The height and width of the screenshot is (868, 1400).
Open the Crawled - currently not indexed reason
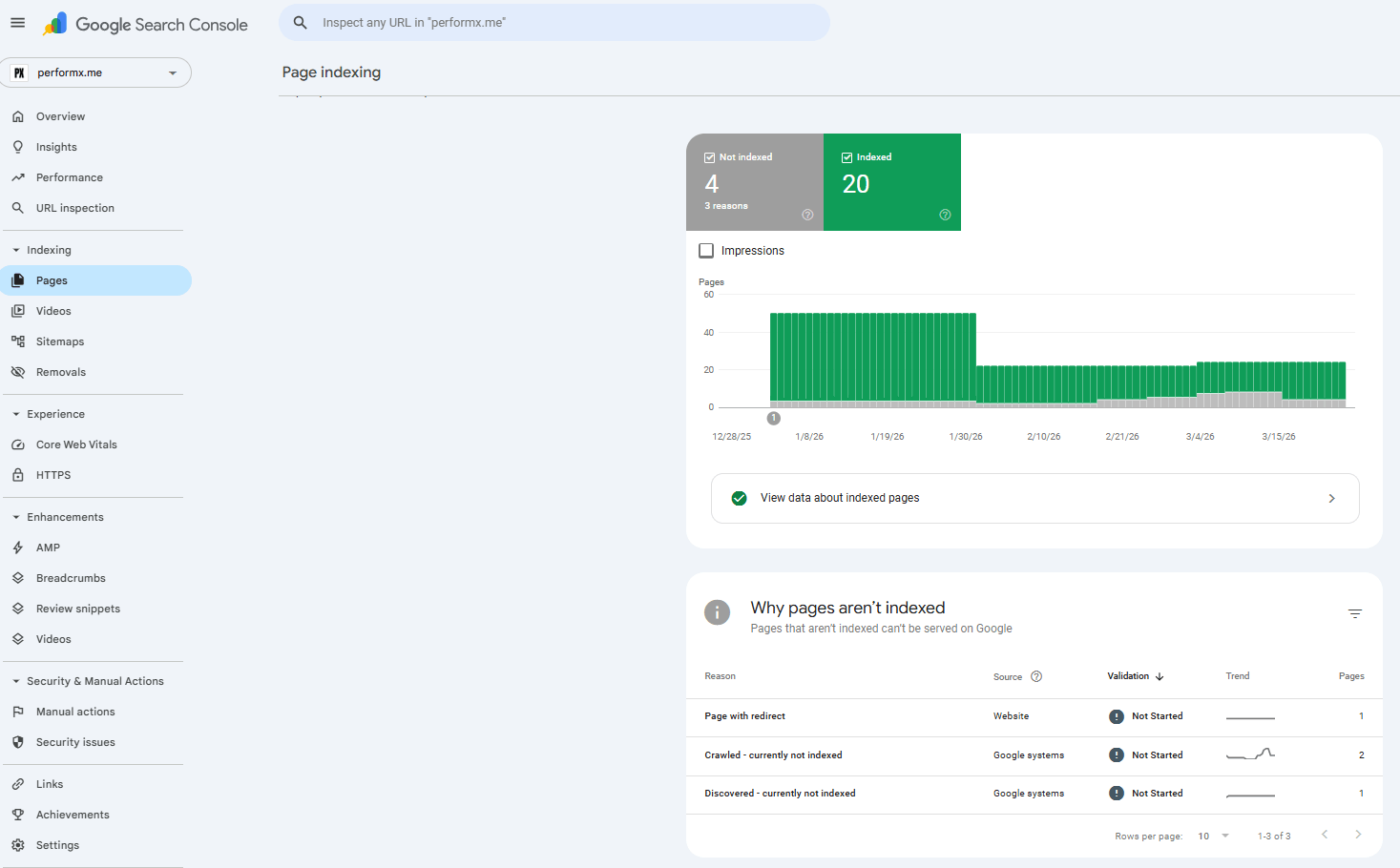[773, 754]
